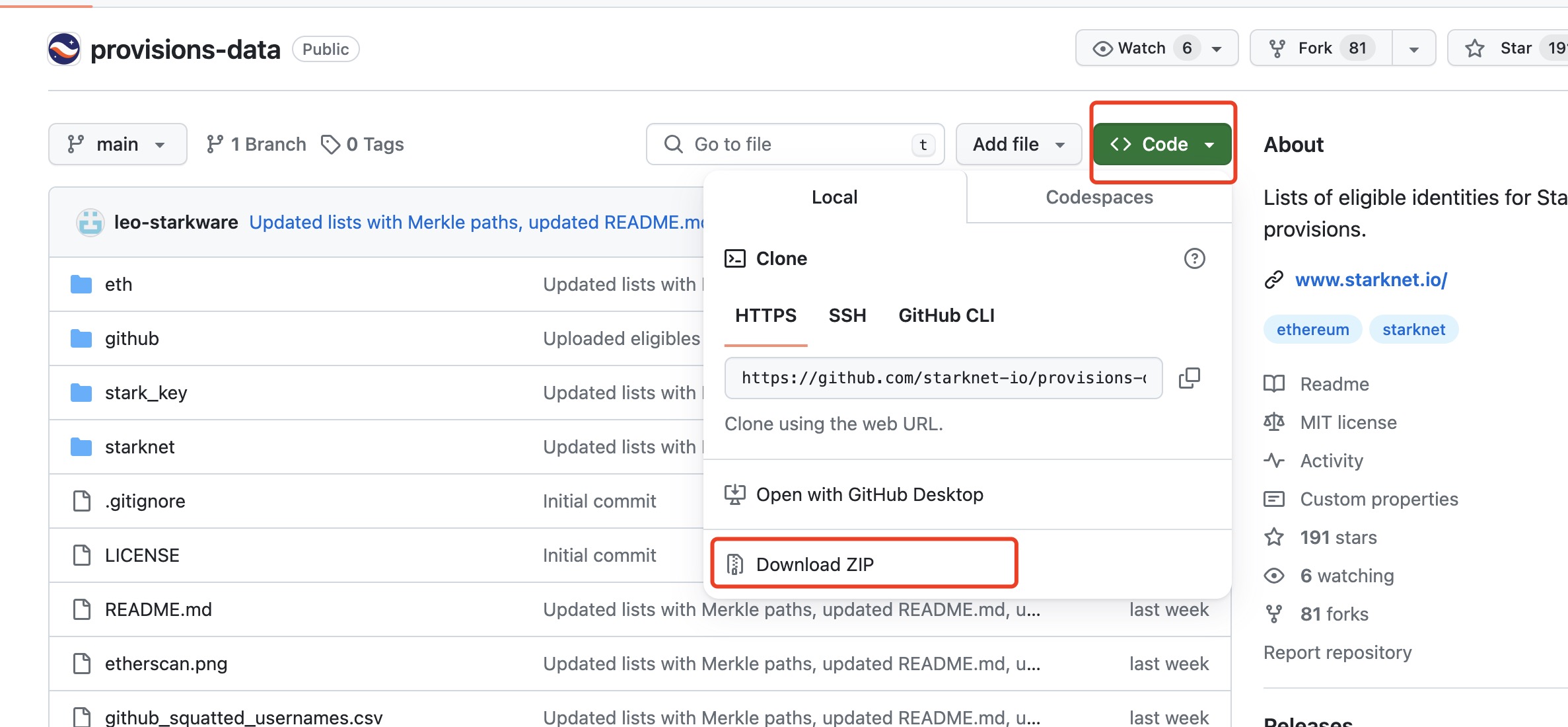Open the Watch notifications dropdown

(1157, 48)
